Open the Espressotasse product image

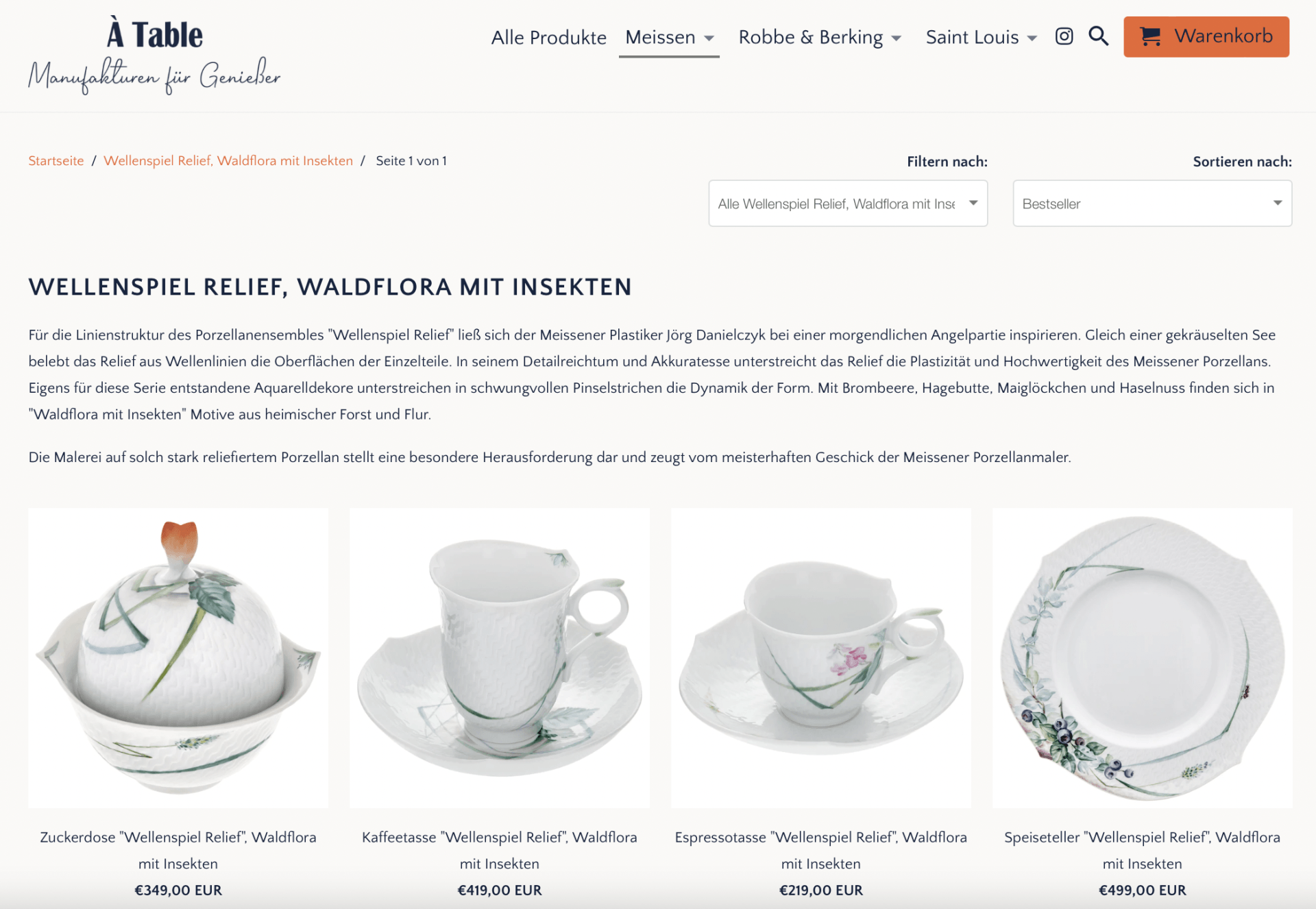point(821,658)
